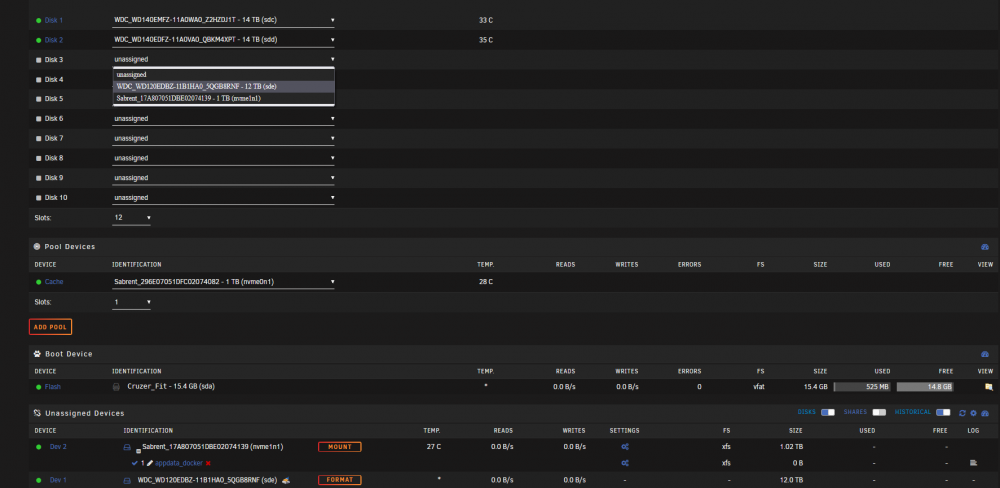Browse the Flash device folder view icon
1000x488 pixels.
(x=989, y=387)
